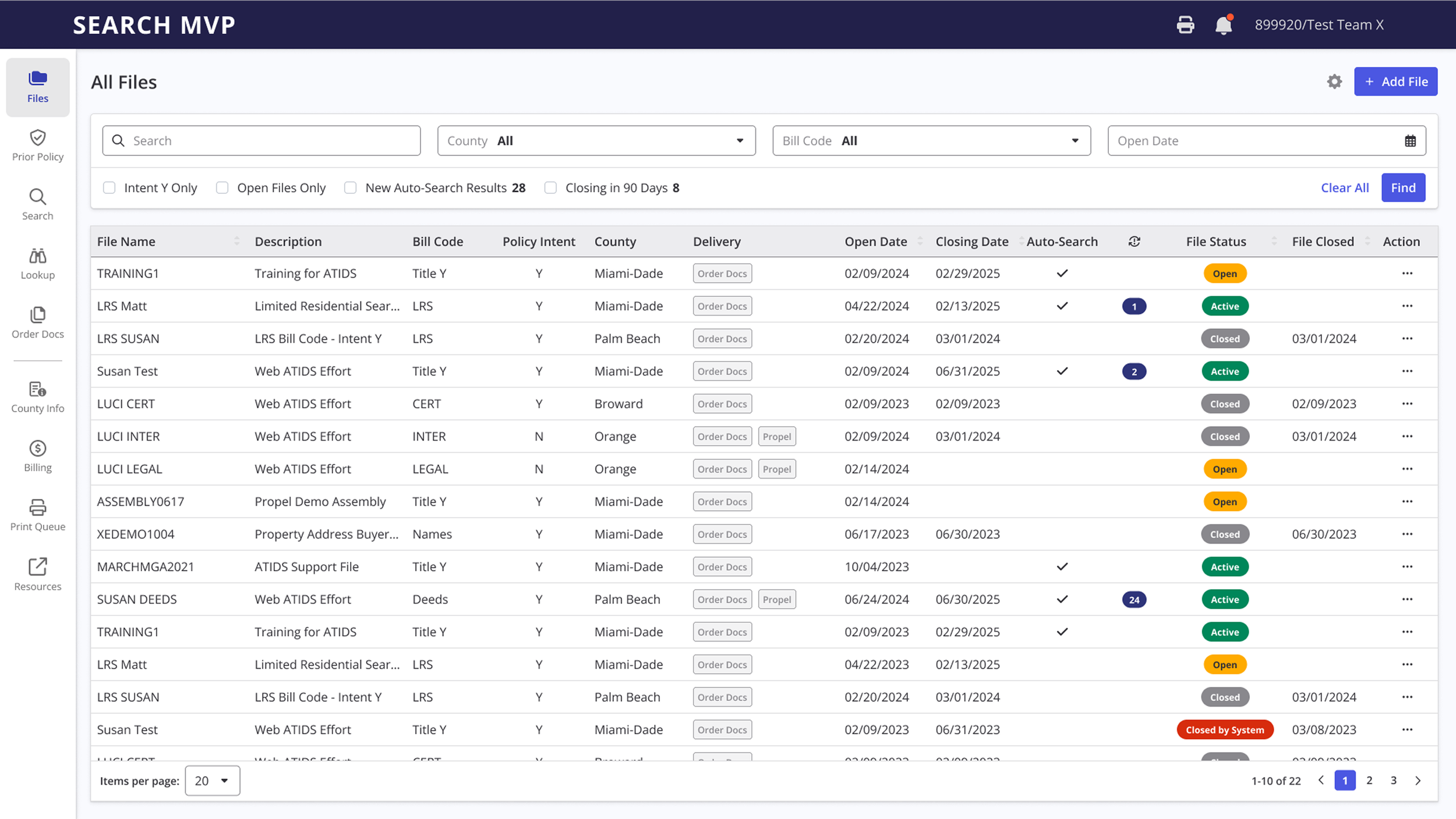Expand the Bill Code dropdown

click(x=931, y=141)
